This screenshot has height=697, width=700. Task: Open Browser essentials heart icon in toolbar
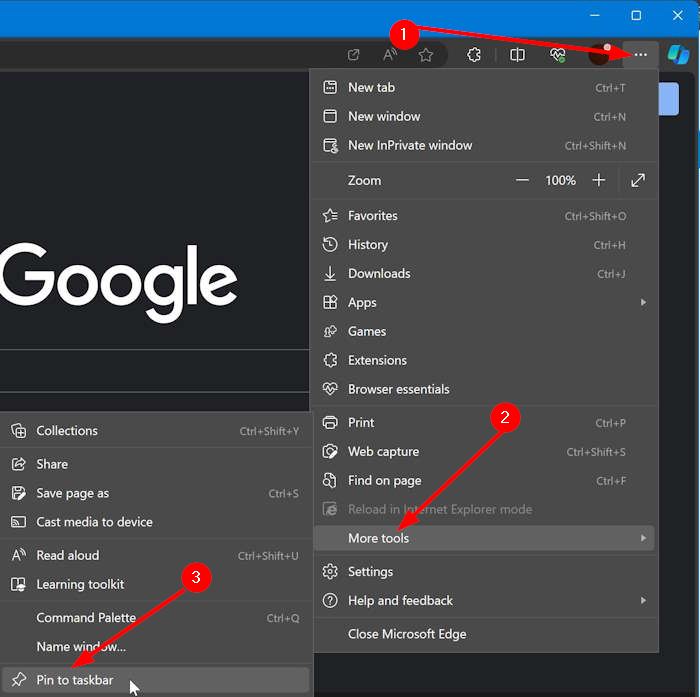[x=558, y=55]
